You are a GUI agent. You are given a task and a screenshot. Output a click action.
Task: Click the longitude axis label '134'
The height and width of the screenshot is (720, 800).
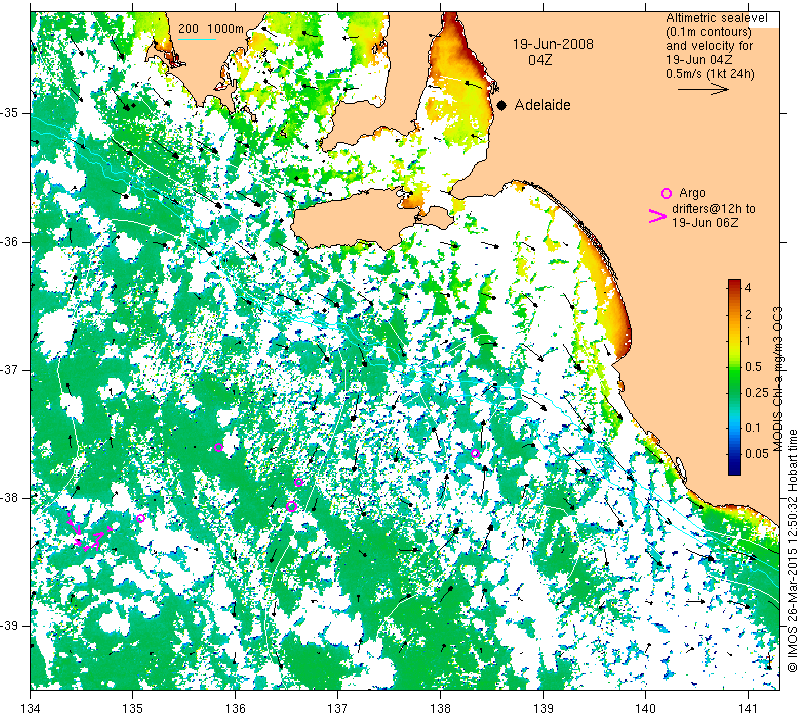[x=31, y=709]
